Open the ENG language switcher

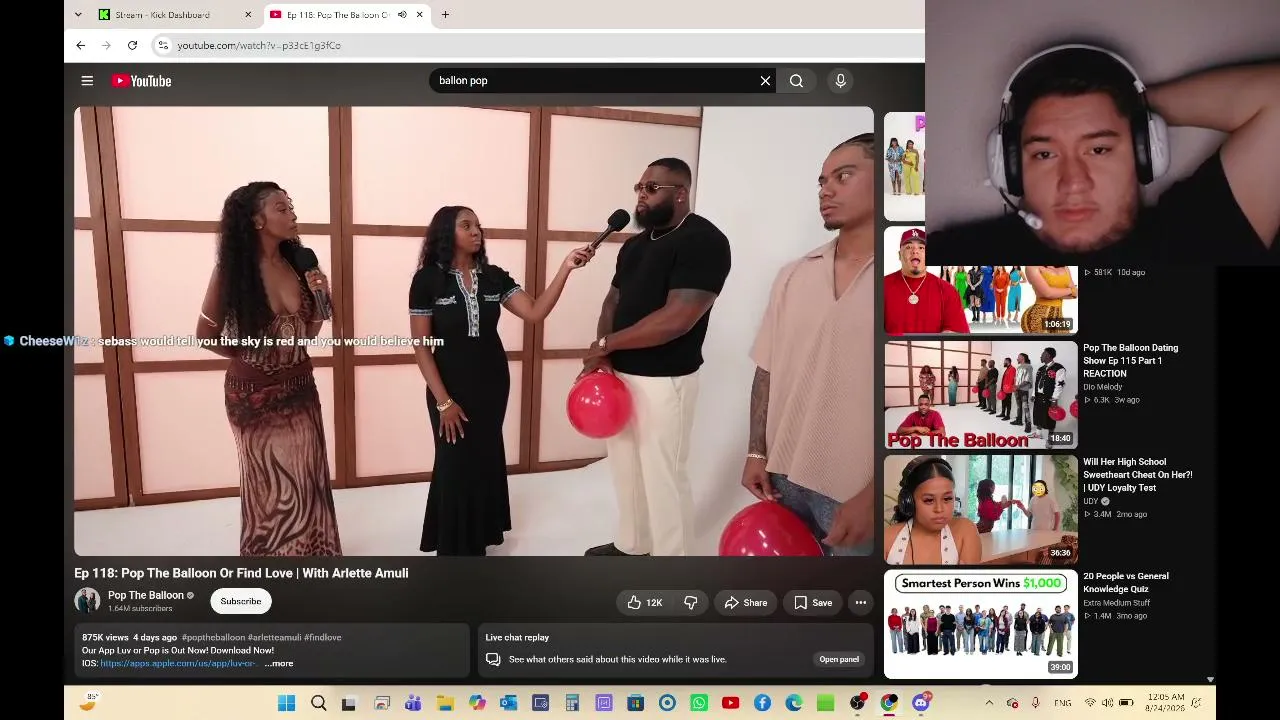pyautogui.click(x=1063, y=703)
